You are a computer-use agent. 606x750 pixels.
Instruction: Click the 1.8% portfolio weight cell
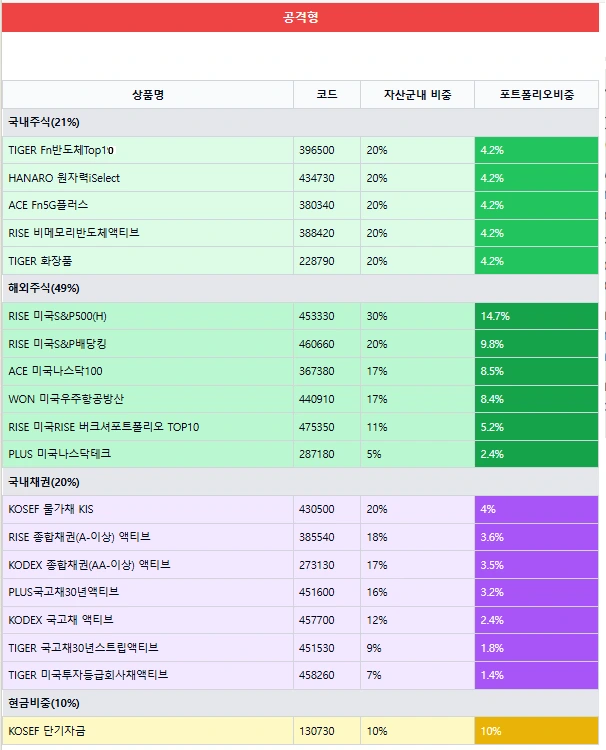(x=537, y=648)
